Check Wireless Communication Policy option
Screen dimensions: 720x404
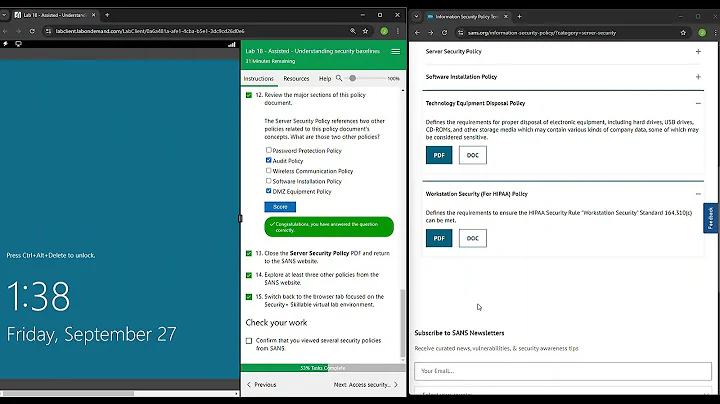coord(269,170)
